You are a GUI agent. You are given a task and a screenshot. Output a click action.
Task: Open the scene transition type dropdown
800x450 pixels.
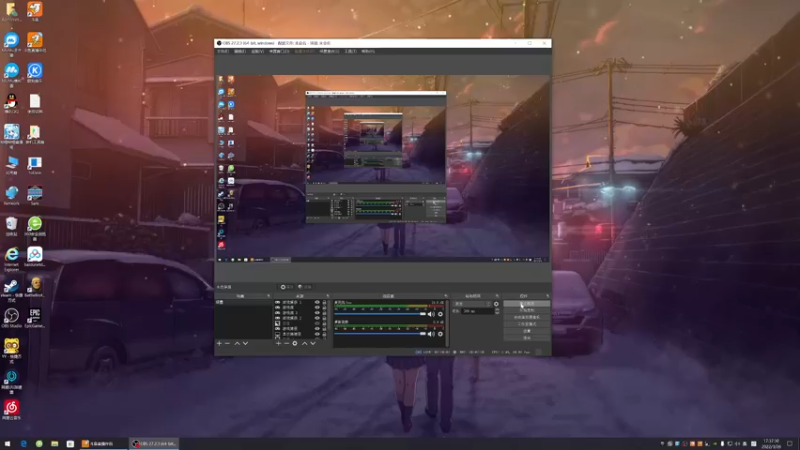(x=472, y=304)
